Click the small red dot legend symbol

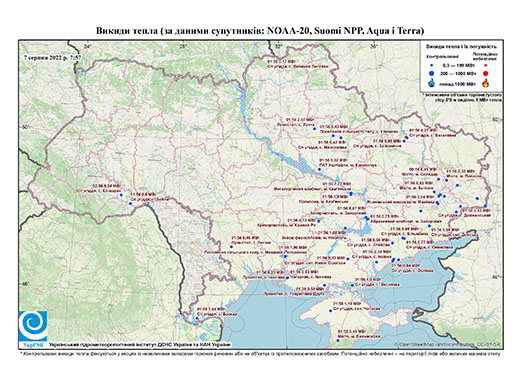click(486, 66)
